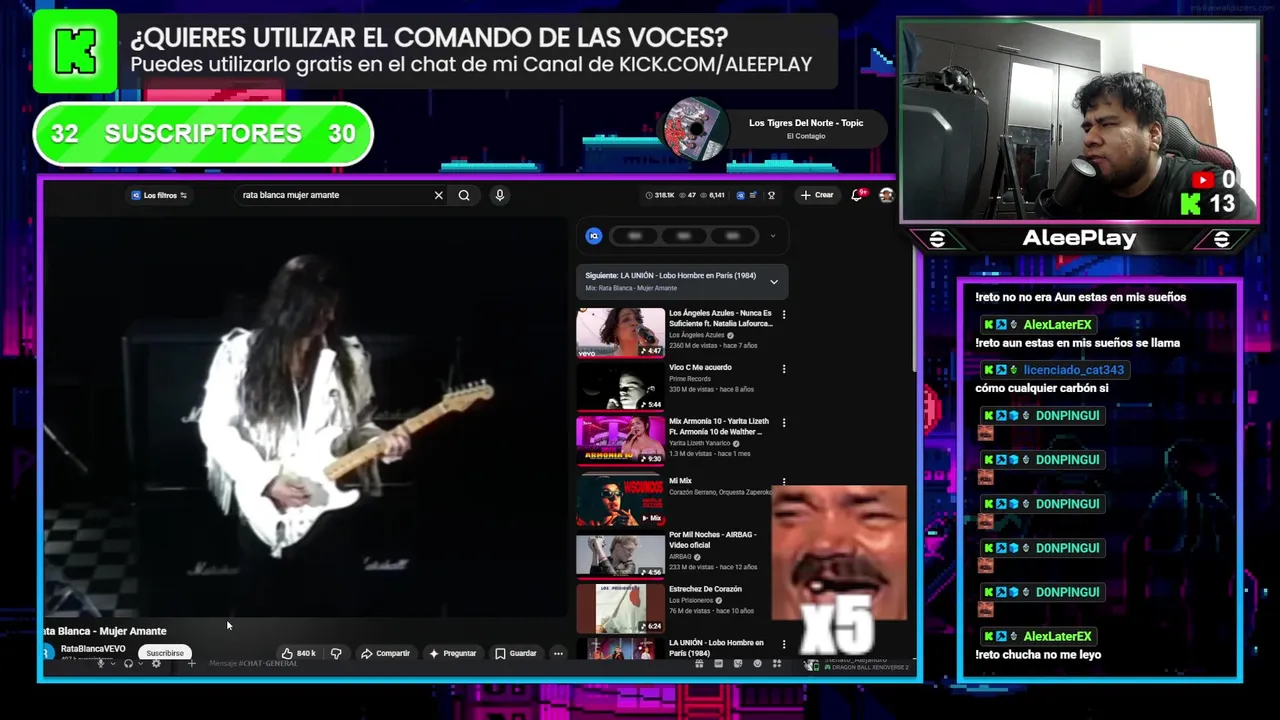Expand the Siguiente mix playlist chevron
Viewport: 1280px width, 720px height.
[x=773, y=282]
